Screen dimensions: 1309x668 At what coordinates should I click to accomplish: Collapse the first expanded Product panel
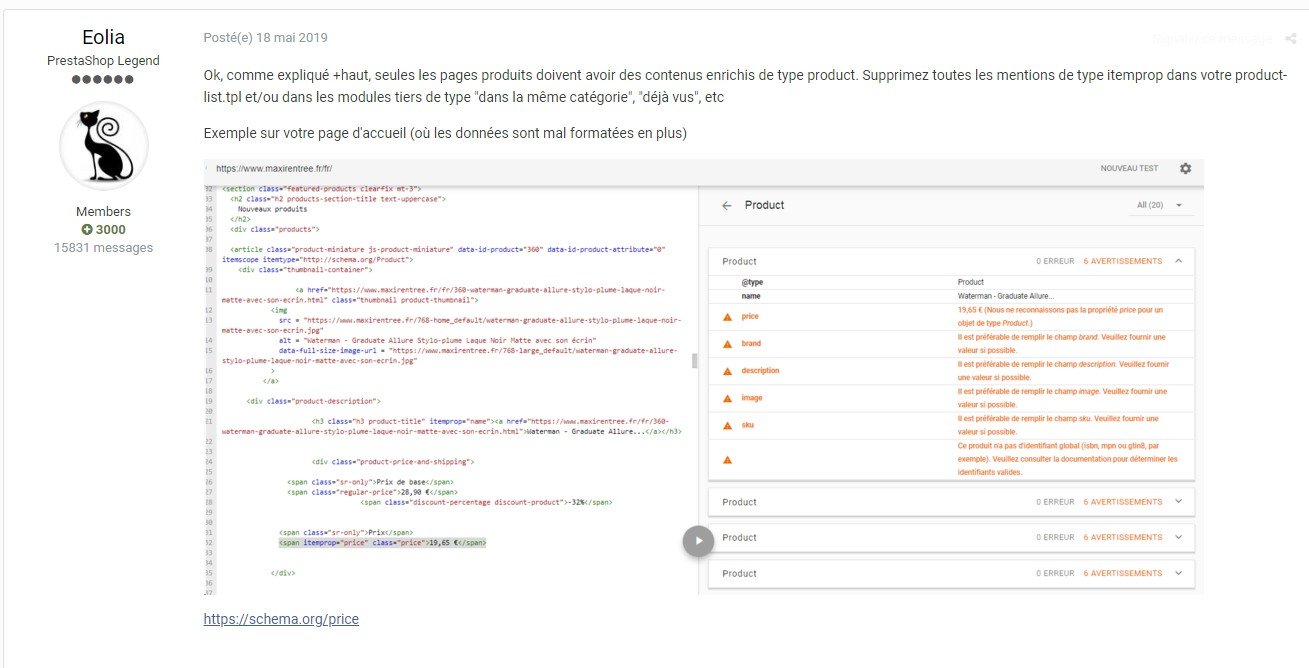point(1178,261)
